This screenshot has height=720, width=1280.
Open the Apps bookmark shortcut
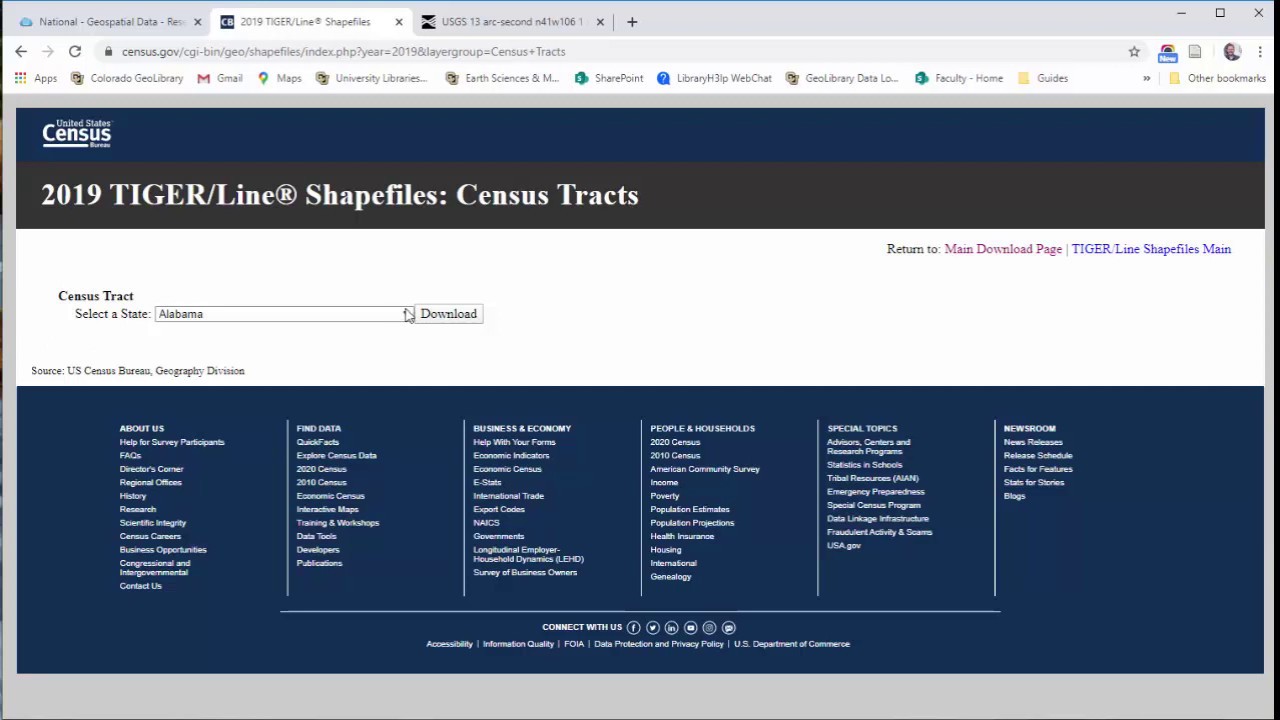pyautogui.click(x=36, y=78)
